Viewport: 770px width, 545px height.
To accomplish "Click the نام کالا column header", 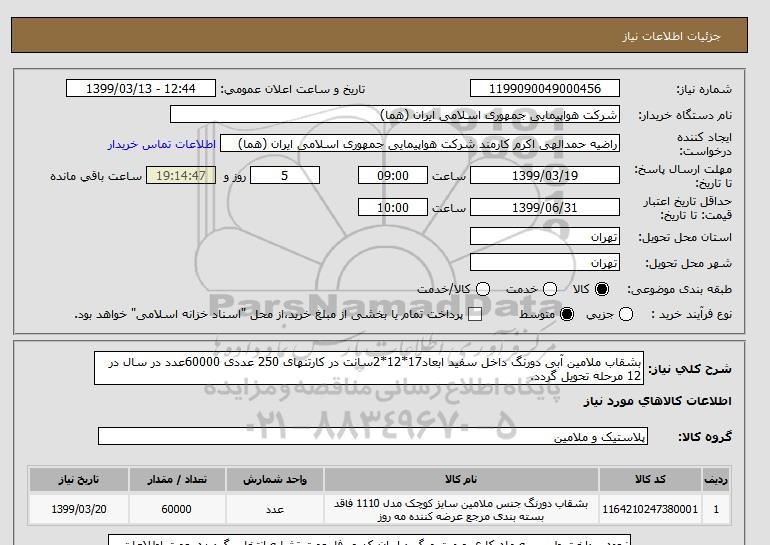I will pos(461,479).
